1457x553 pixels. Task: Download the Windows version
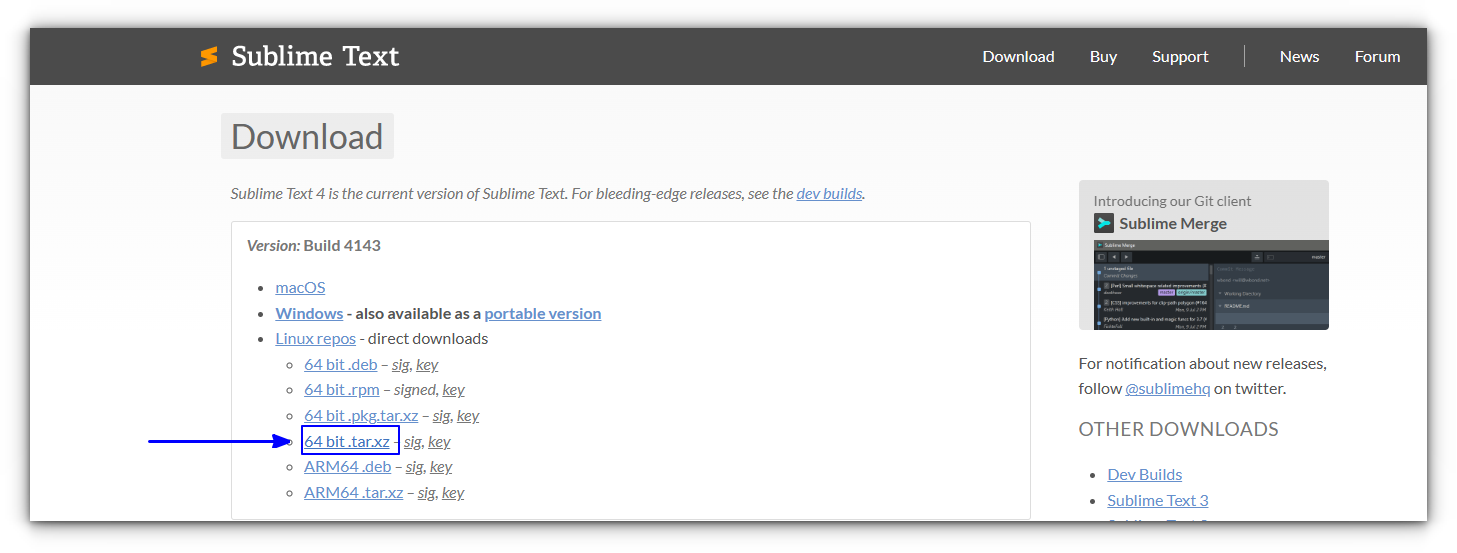[309, 313]
